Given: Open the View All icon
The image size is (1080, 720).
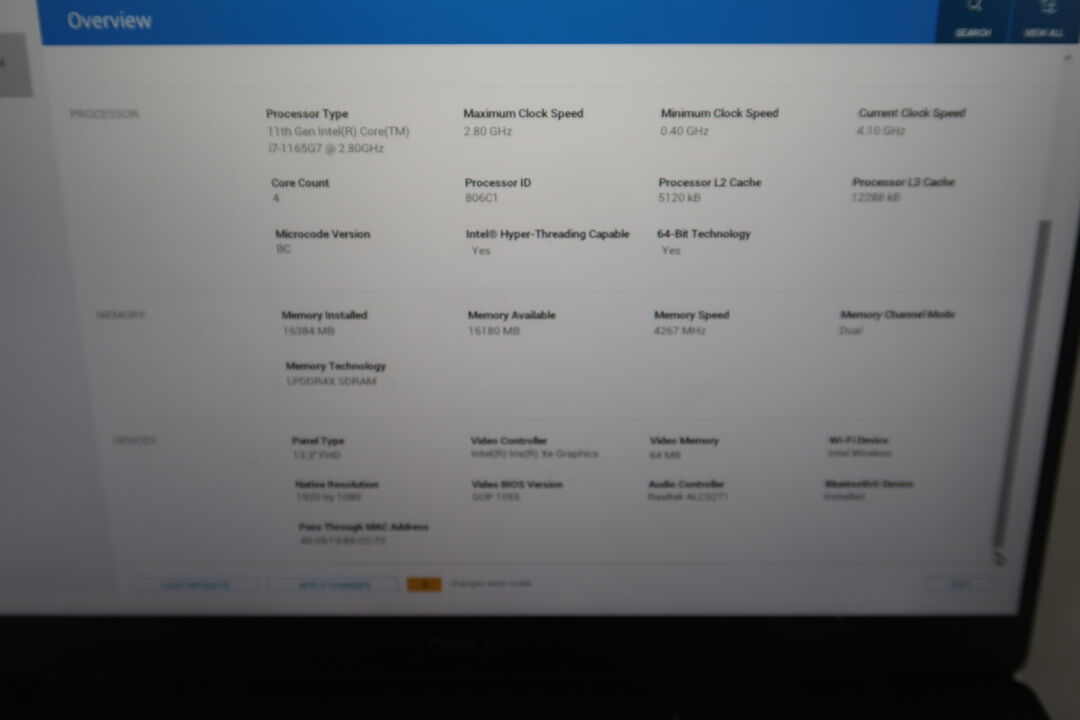Looking at the screenshot, I should pyautogui.click(x=1045, y=8).
